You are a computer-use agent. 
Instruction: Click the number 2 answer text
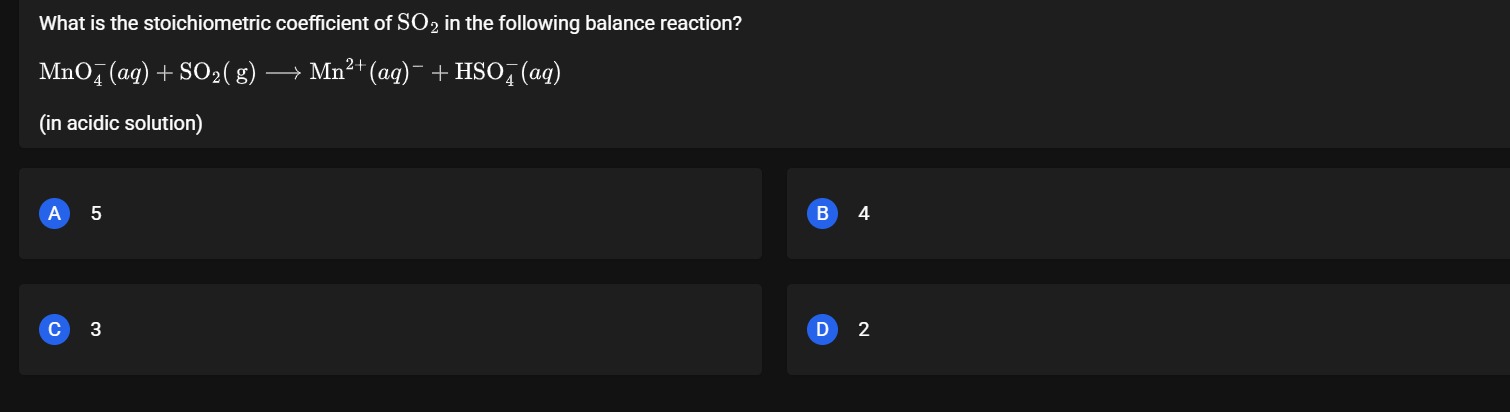pos(864,329)
